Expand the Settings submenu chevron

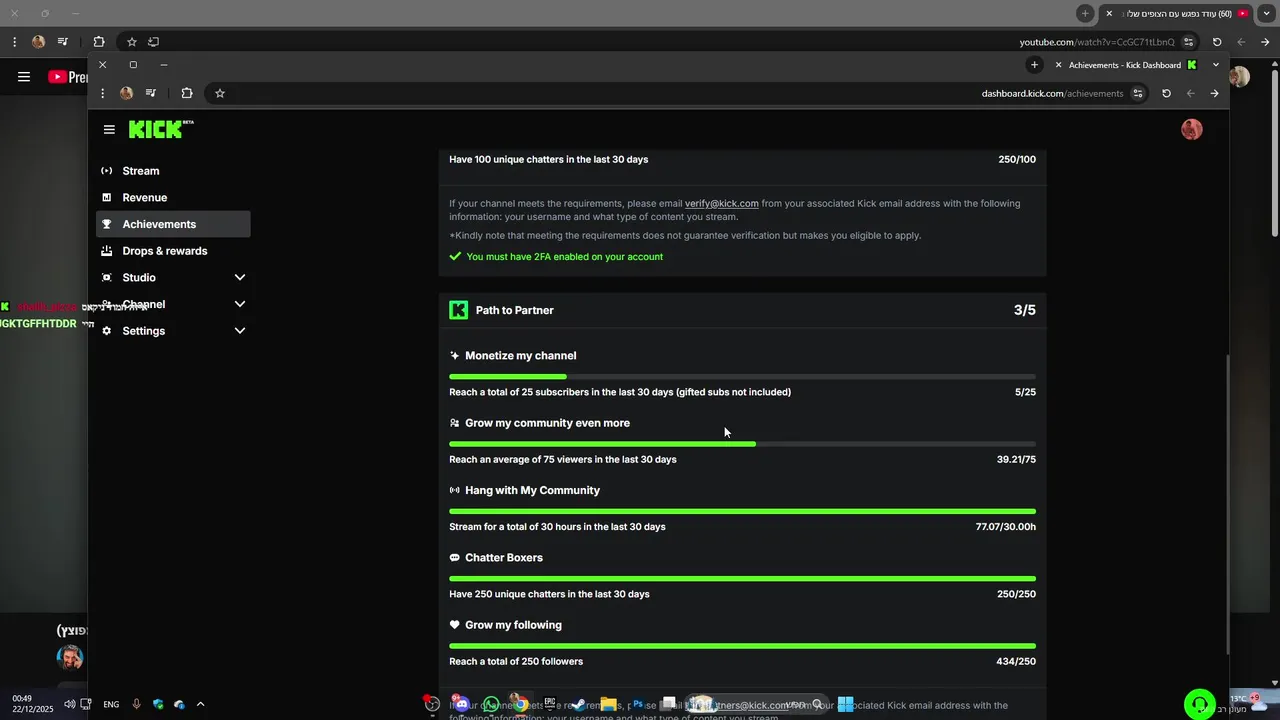tap(240, 331)
